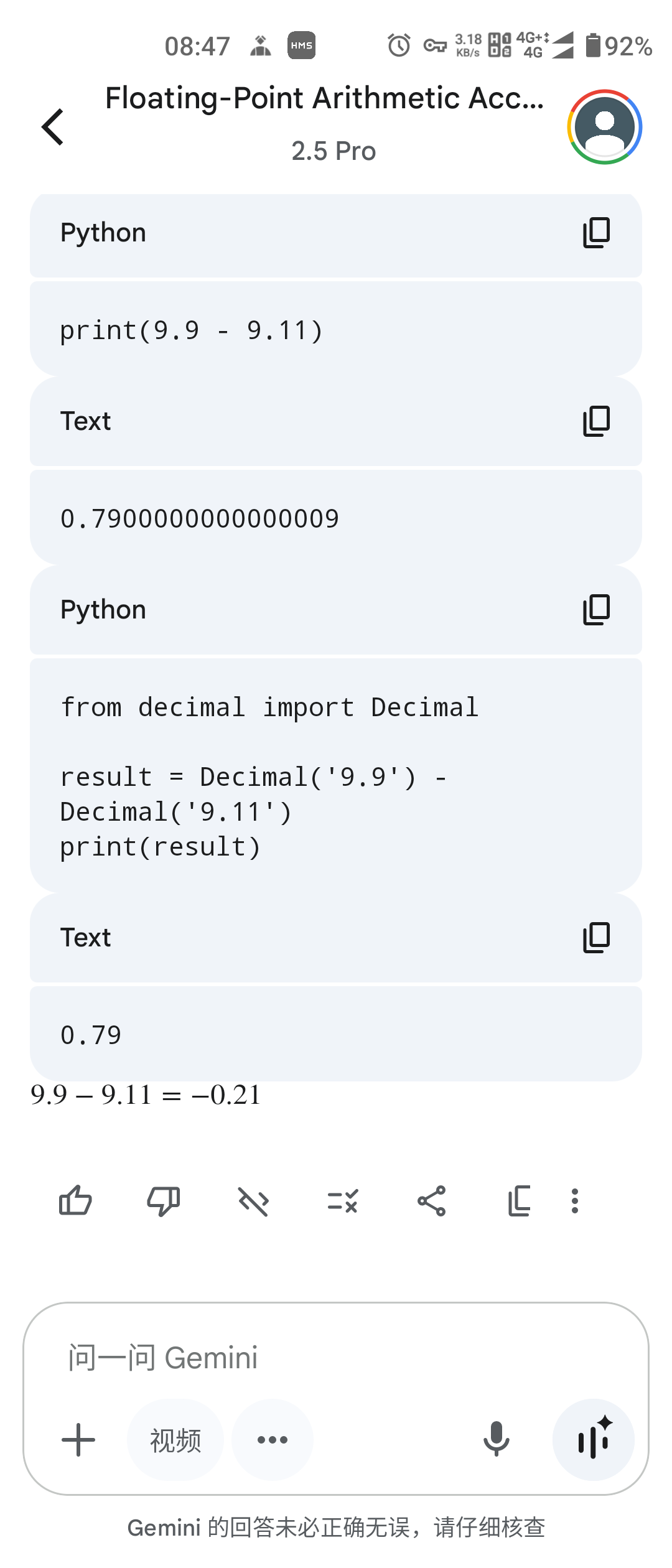
Task: Open more options with three vertical dots
Action: pyautogui.click(x=575, y=1200)
